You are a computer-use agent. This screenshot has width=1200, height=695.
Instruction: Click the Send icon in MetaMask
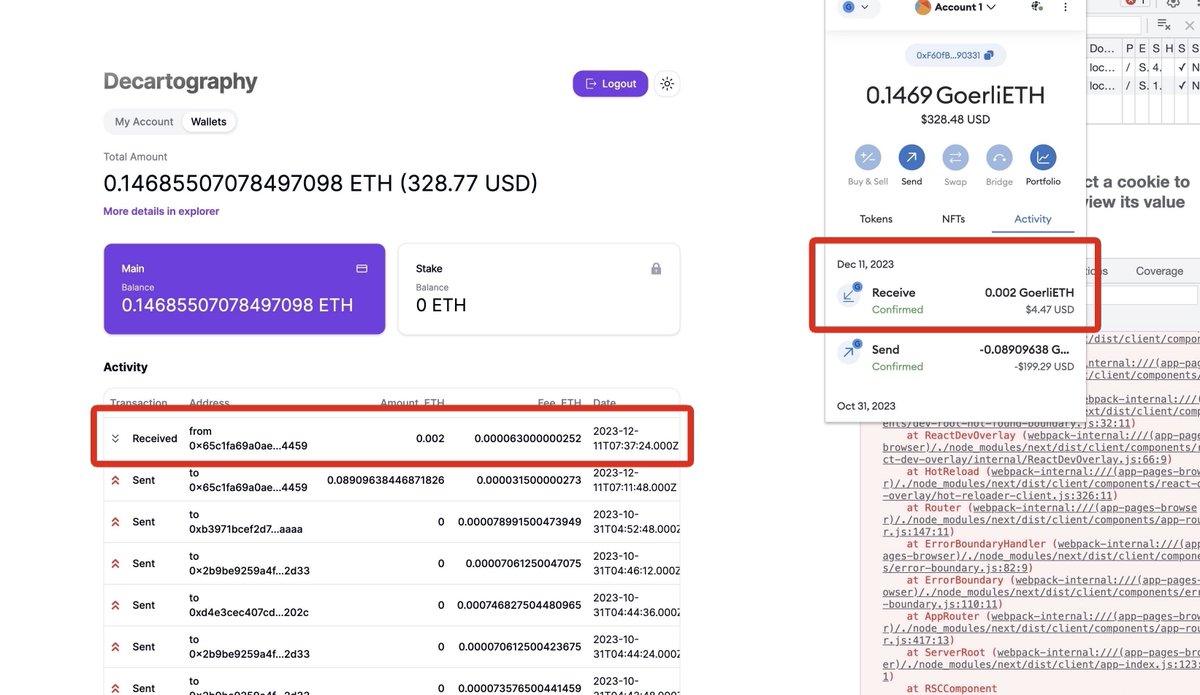(911, 158)
